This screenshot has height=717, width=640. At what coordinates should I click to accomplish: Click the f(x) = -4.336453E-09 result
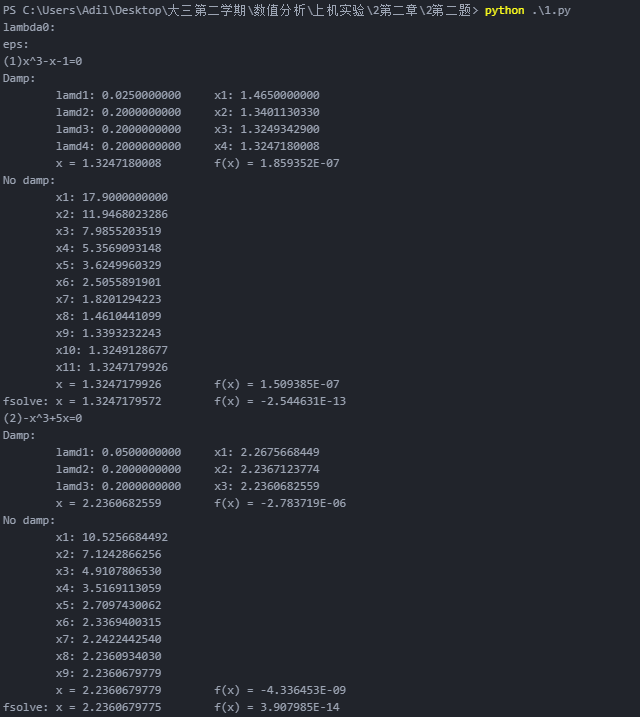tap(280, 690)
